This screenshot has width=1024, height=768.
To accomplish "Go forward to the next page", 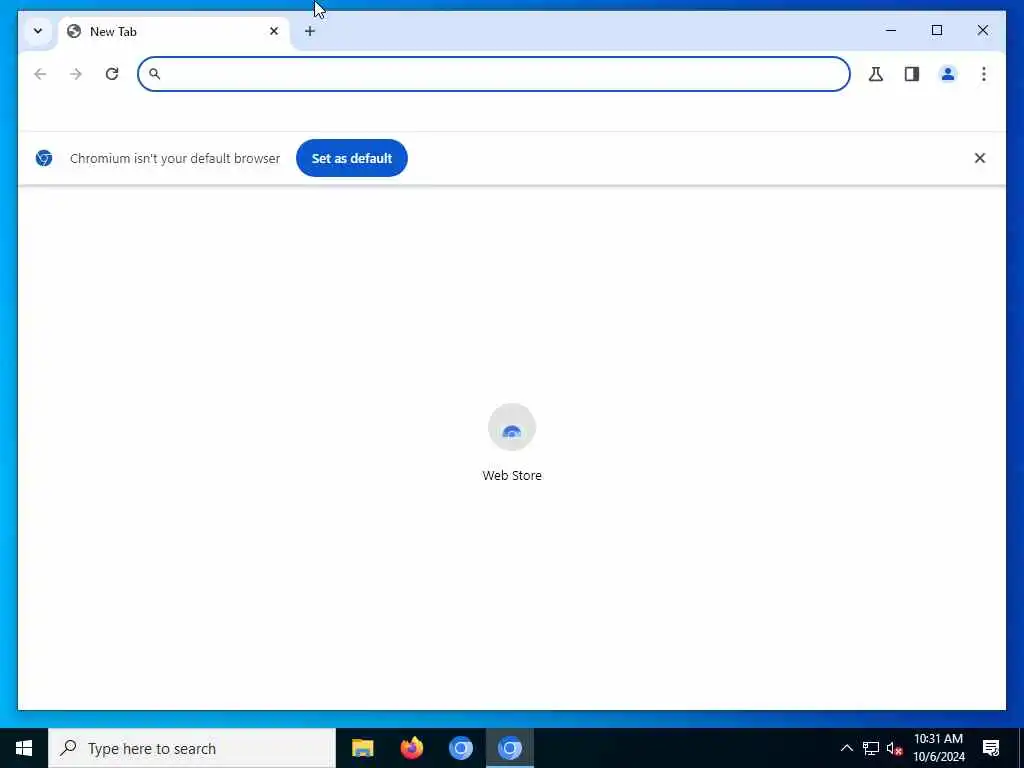I will point(76,74).
